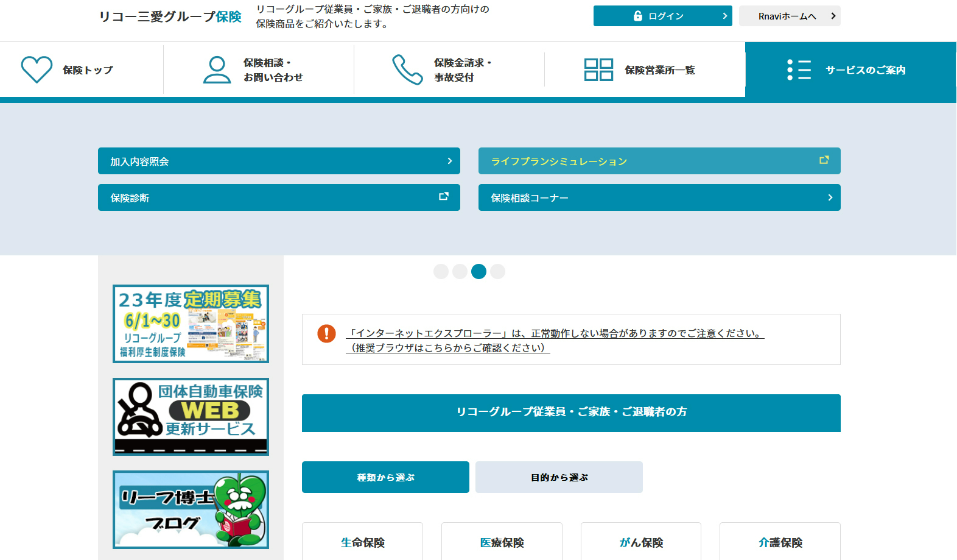Open 保険相談コーナー link
Screen dimensions: 957x560
pyautogui.click(x=659, y=198)
